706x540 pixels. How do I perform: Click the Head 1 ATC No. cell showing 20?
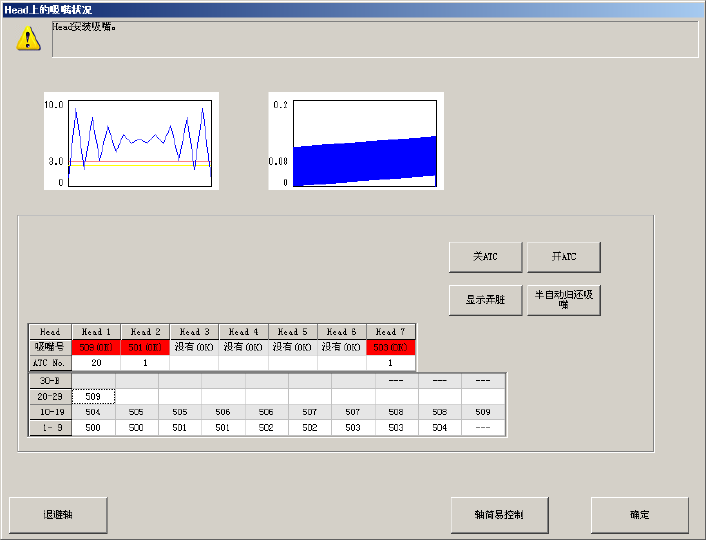point(96,363)
